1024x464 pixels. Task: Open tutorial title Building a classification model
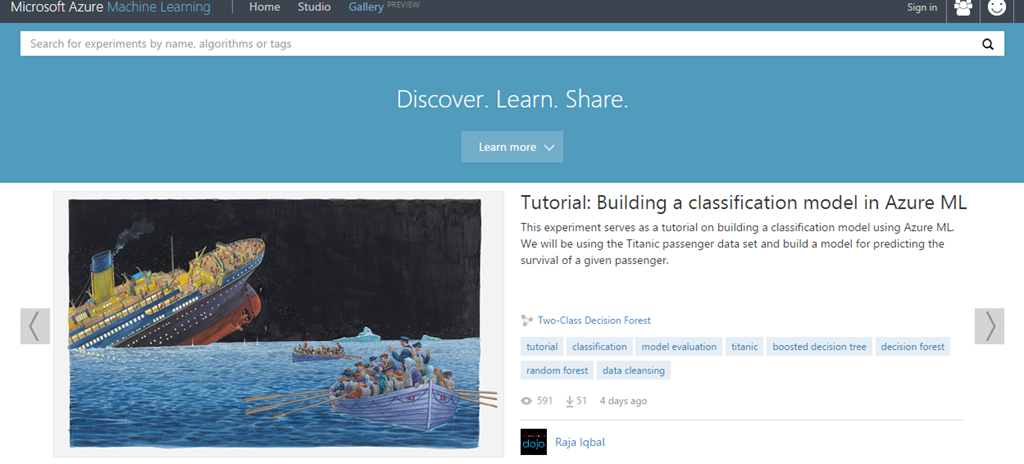point(743,203)
